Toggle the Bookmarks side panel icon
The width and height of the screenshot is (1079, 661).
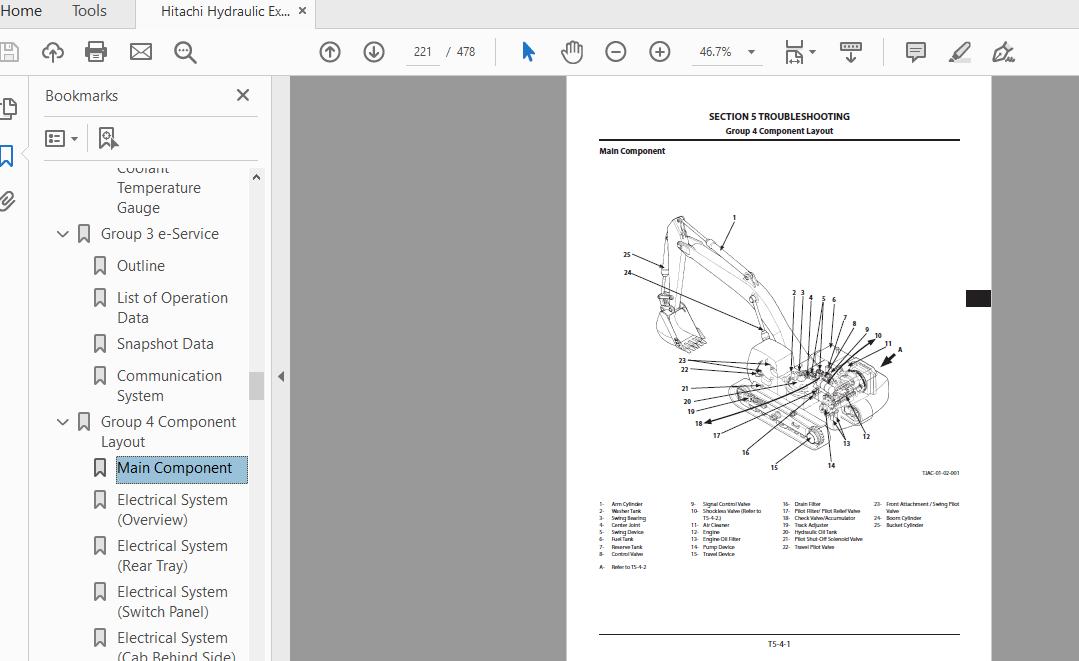(7, 155)
